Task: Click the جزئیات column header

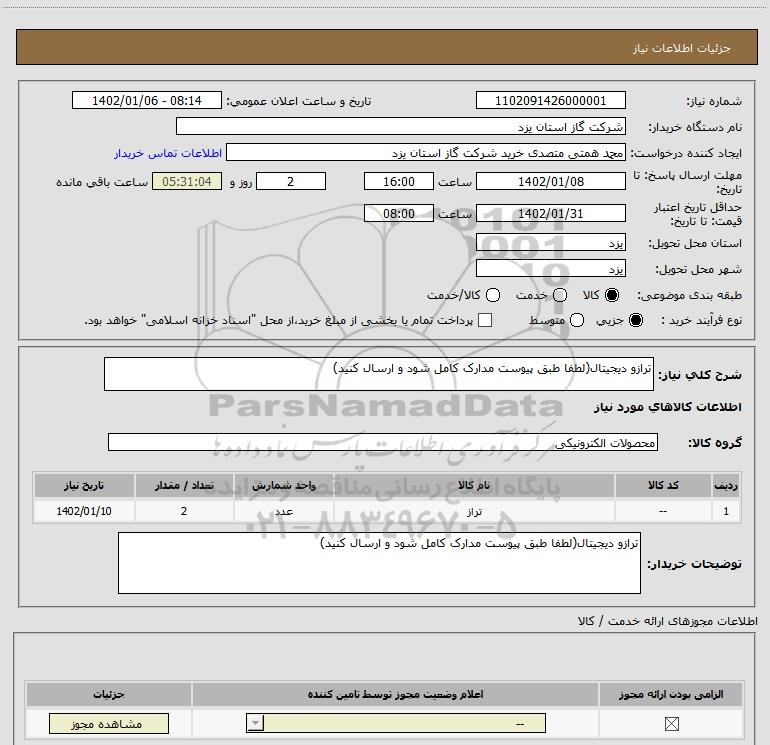Action: tap(109, 694)
